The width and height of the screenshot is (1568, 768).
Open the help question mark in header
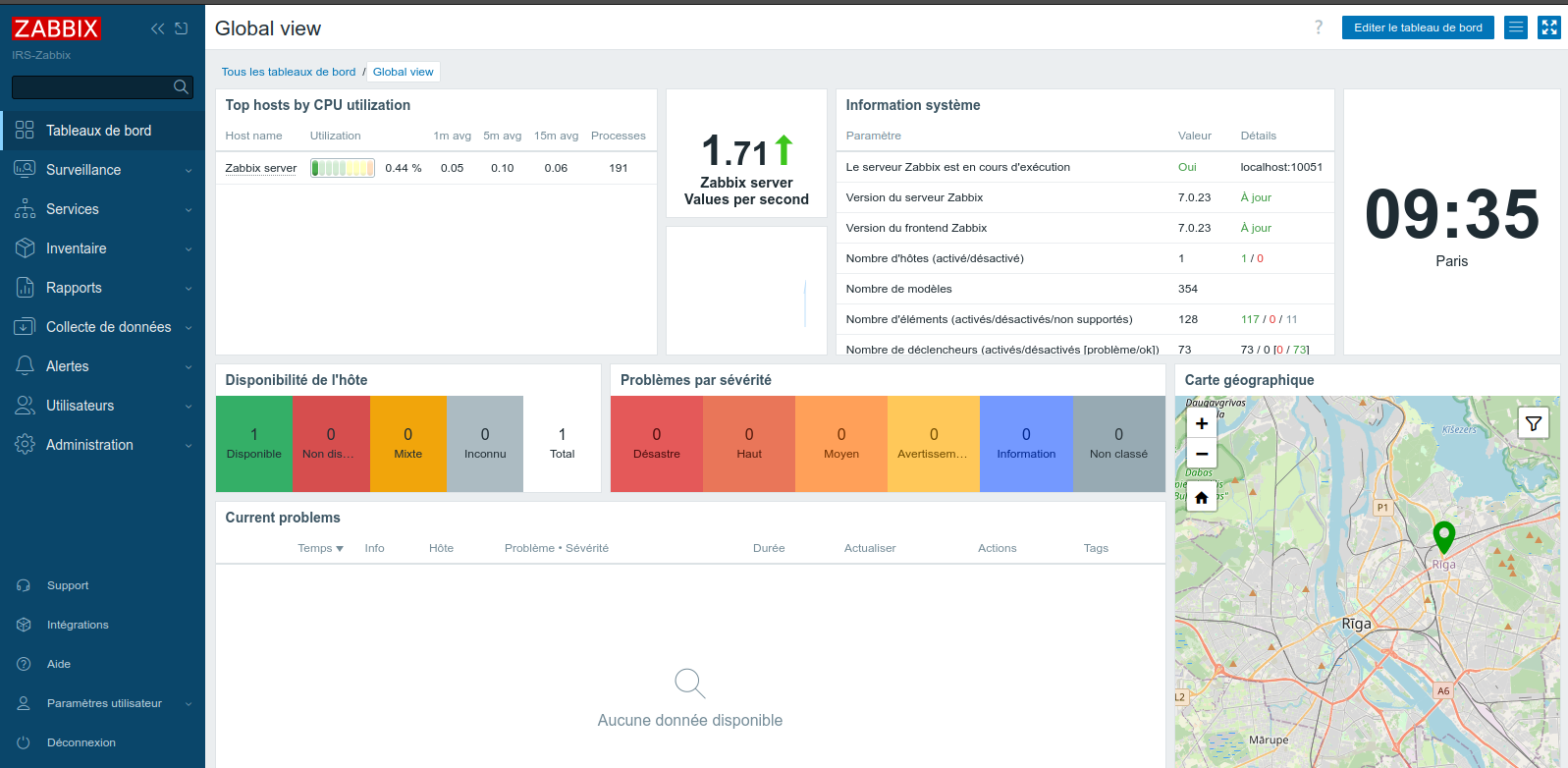pyautogui.click(x=1319, y=27)
